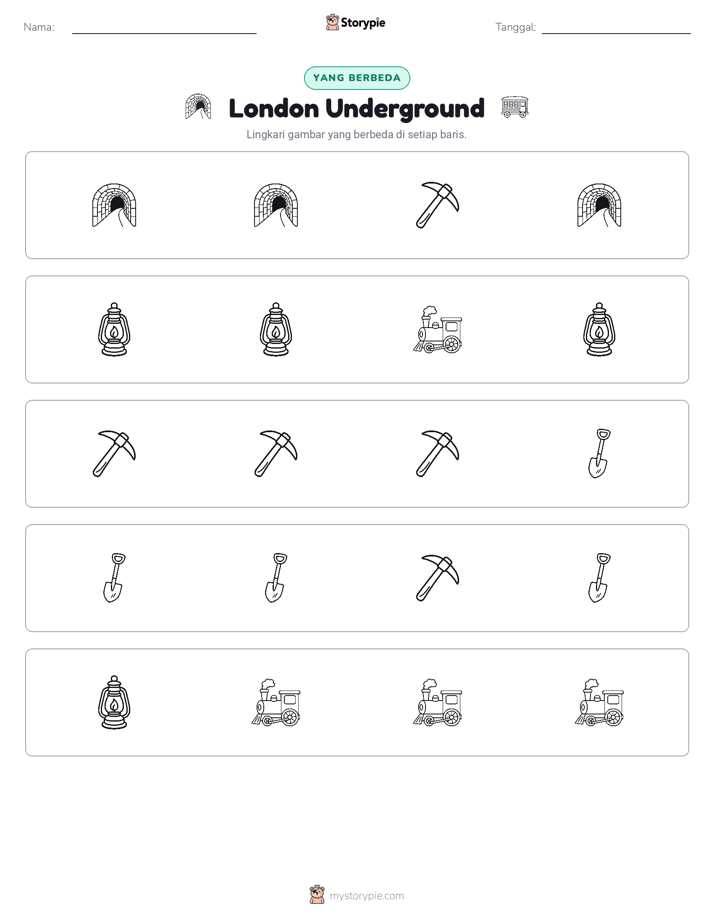Select the second tunnel in the first row
714x924 pixels.
click(276, 205)
